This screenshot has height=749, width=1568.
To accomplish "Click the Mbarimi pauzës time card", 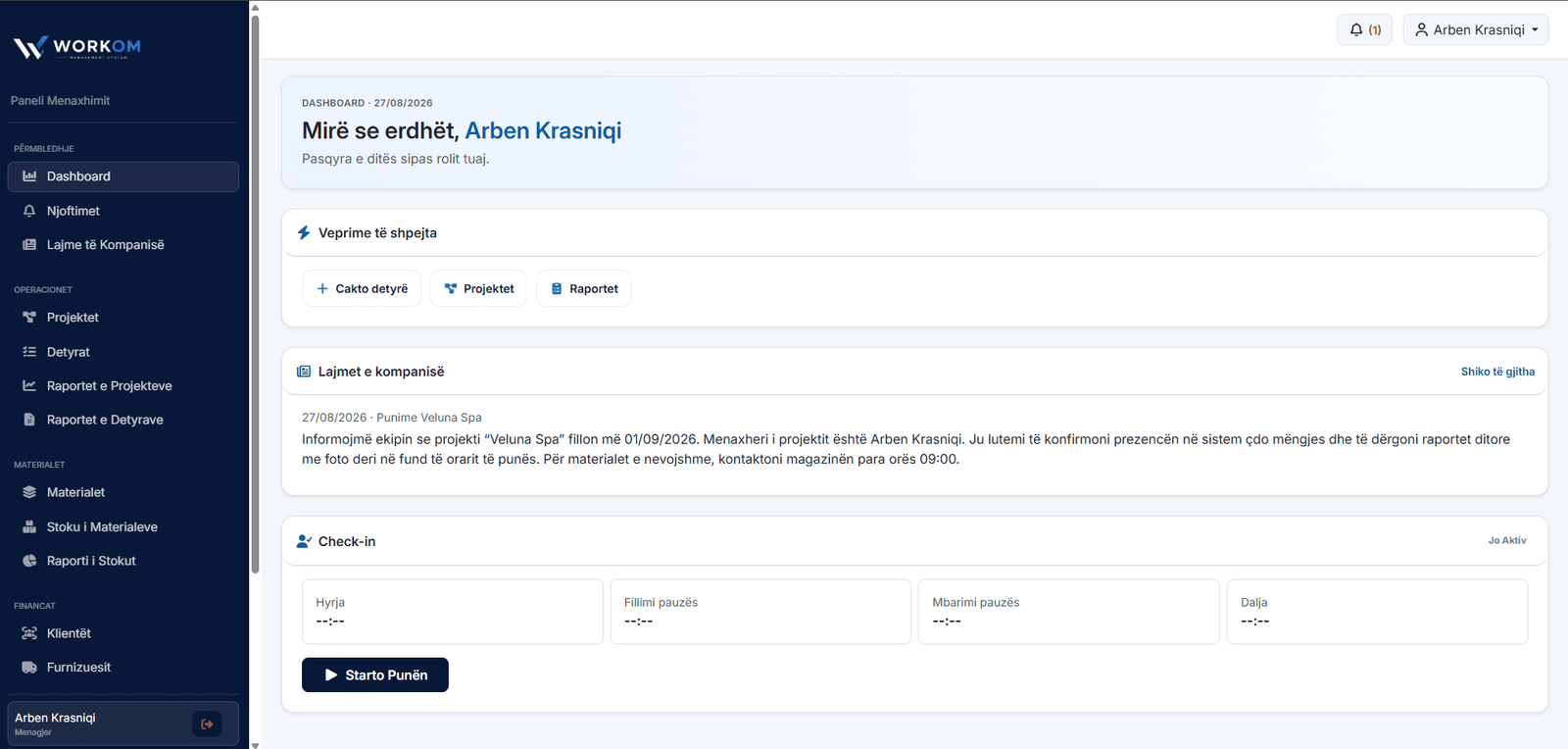I will click(1069, 612).
